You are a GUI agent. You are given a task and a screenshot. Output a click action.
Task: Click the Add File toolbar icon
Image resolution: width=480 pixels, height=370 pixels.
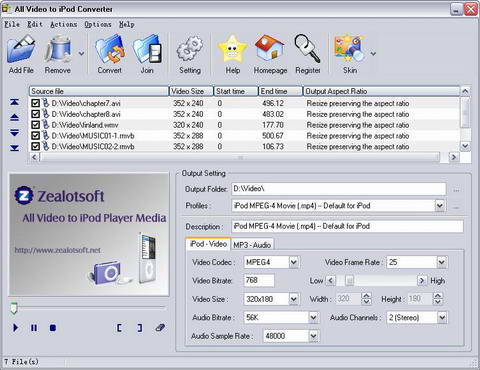pos(21,49)
